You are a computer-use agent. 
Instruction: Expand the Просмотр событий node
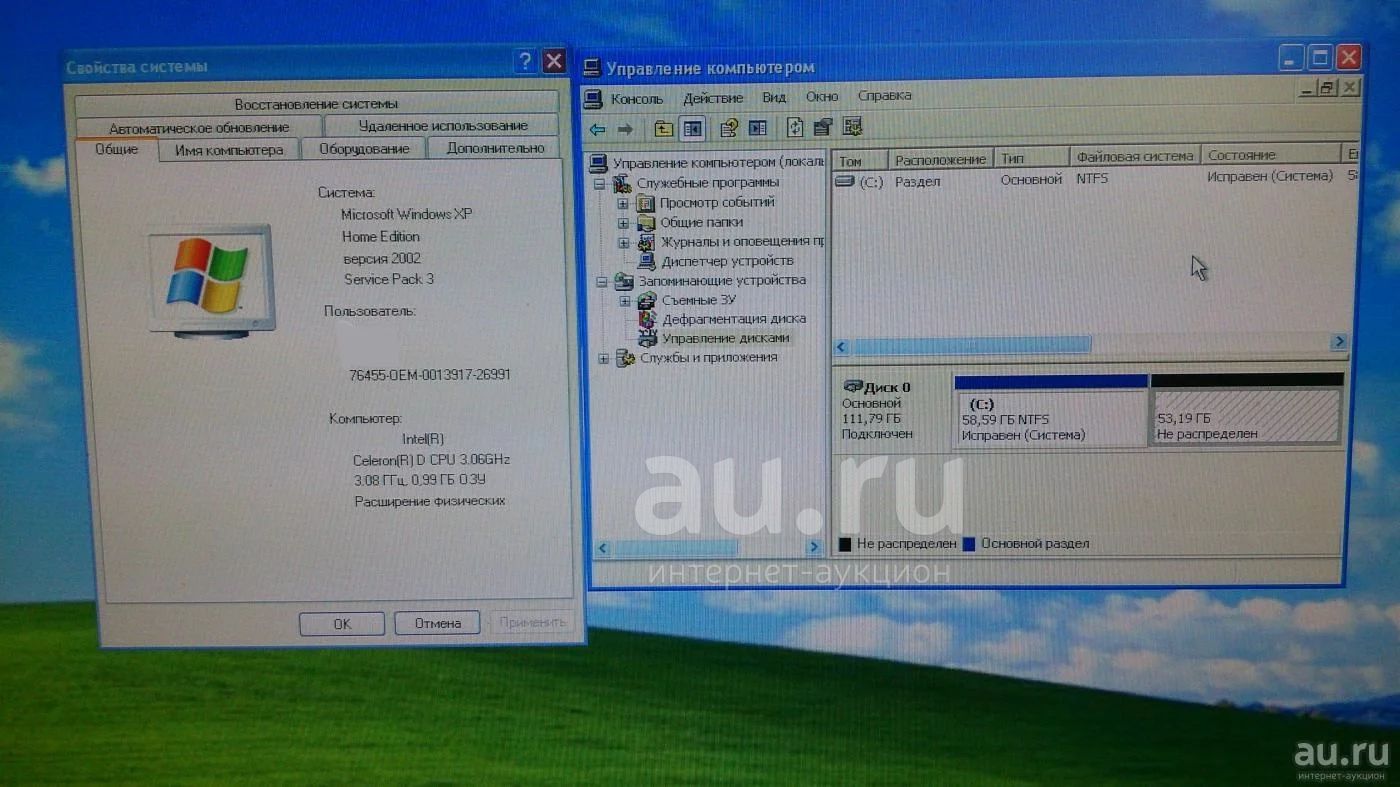[x=623, y=203]
